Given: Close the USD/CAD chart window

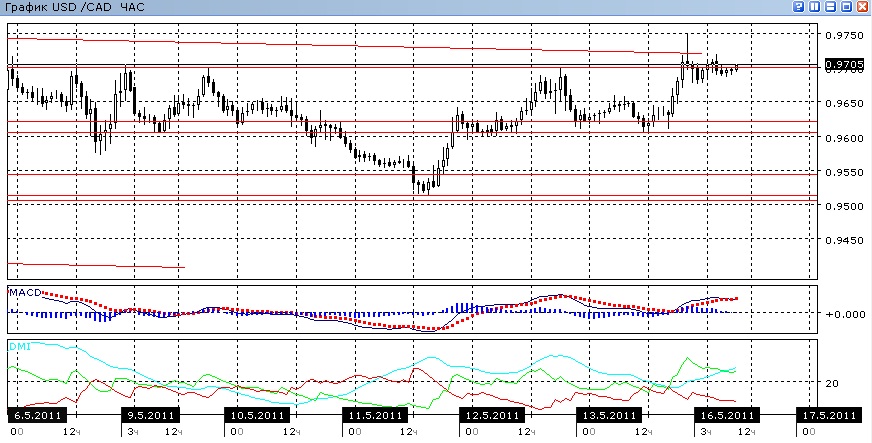Looking at the screenshot, I should [x=863, y=7].
